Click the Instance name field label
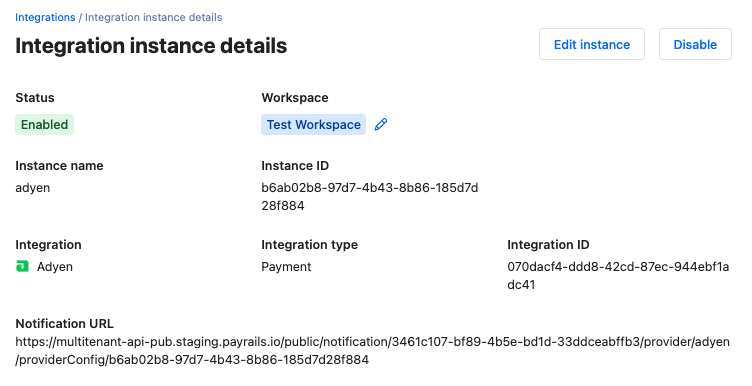752x386 pixels. [x=59, y=166]
